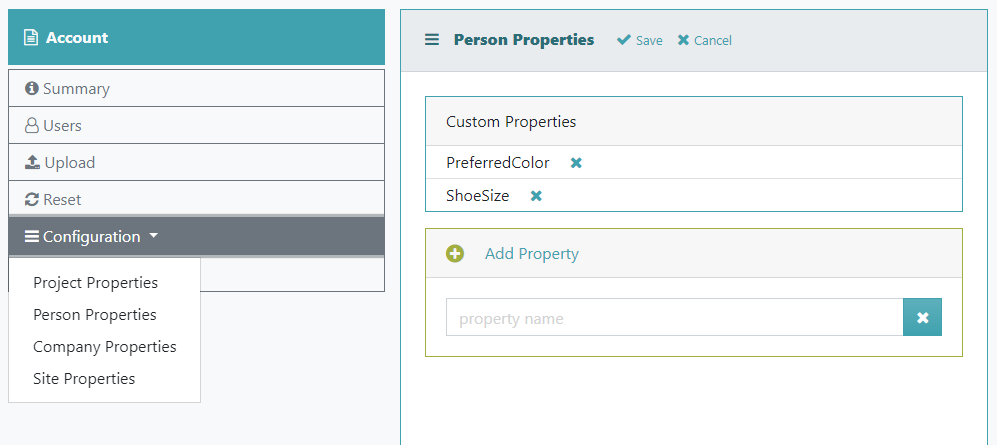Cancel editing person properties
Screen dimensions: 997x445
coord(705,40)
